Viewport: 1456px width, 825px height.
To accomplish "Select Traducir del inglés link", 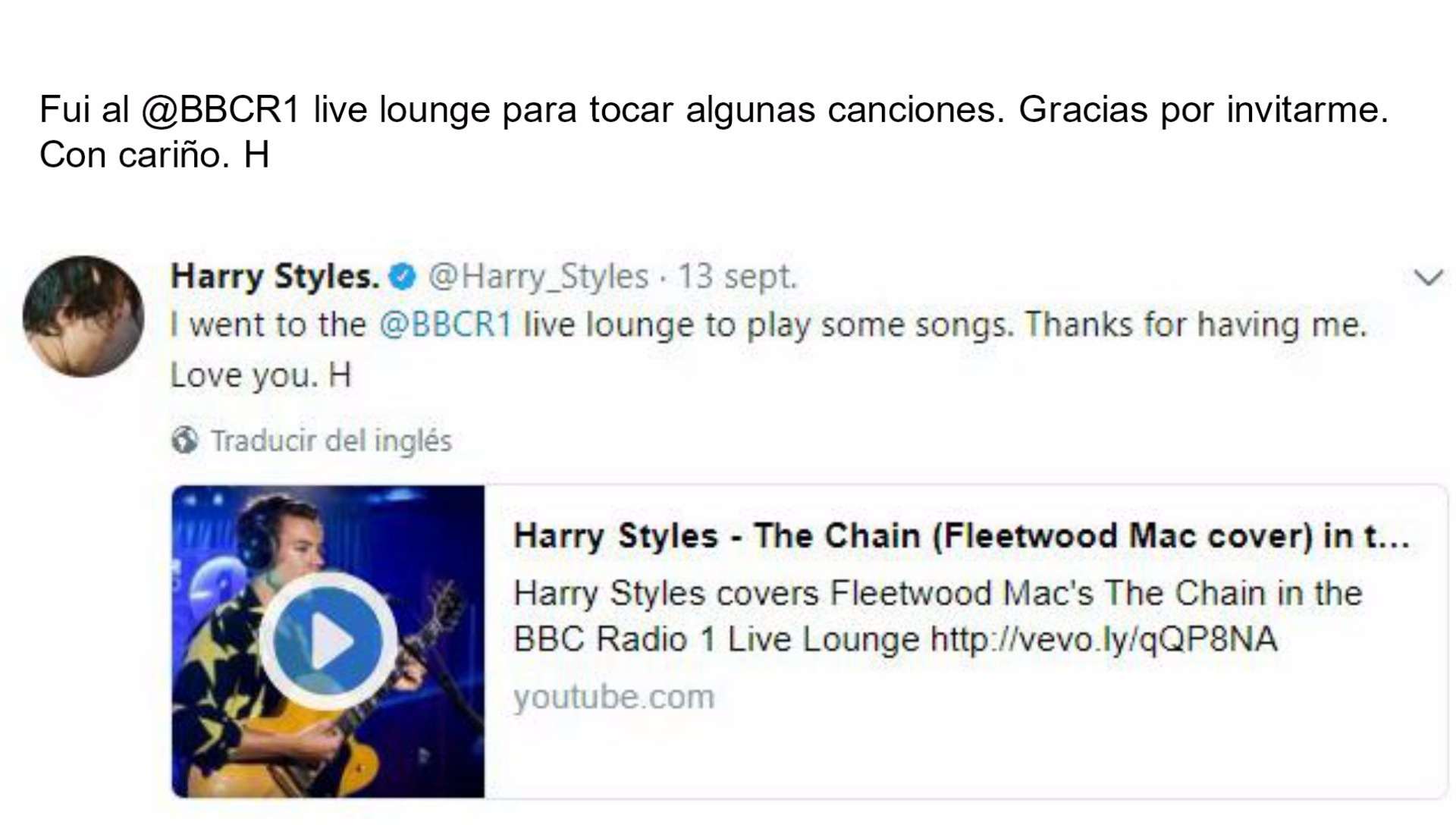I will (331, 441).
